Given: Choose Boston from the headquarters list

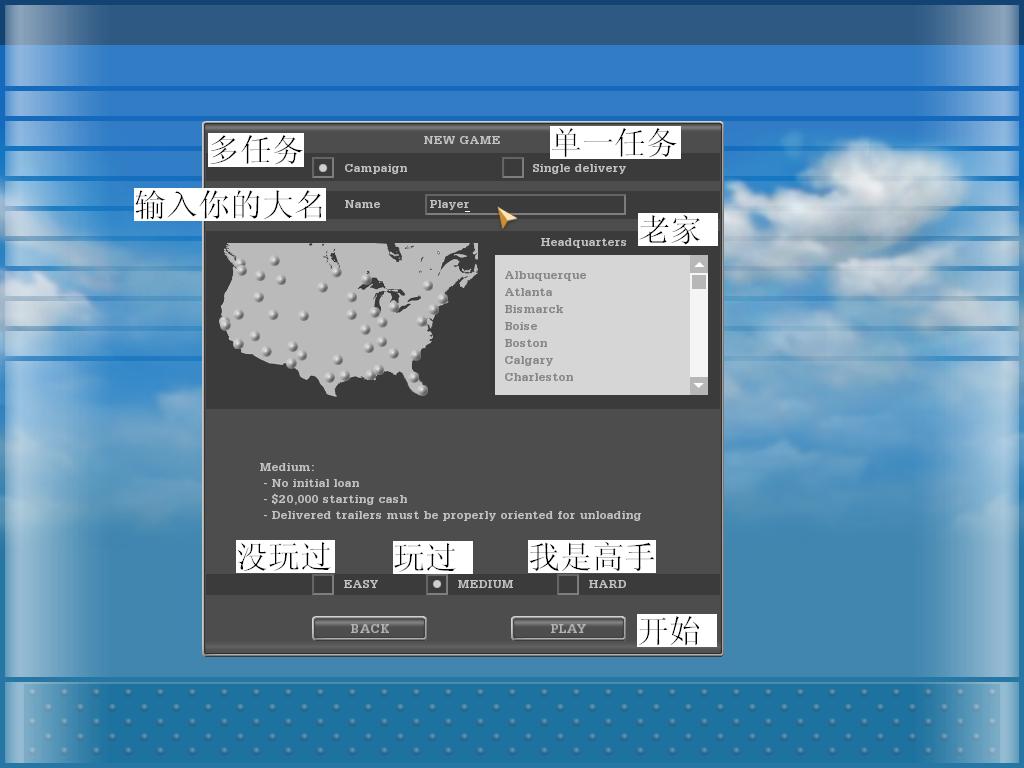Looking at the screenshot, I should tap(526, 343).
